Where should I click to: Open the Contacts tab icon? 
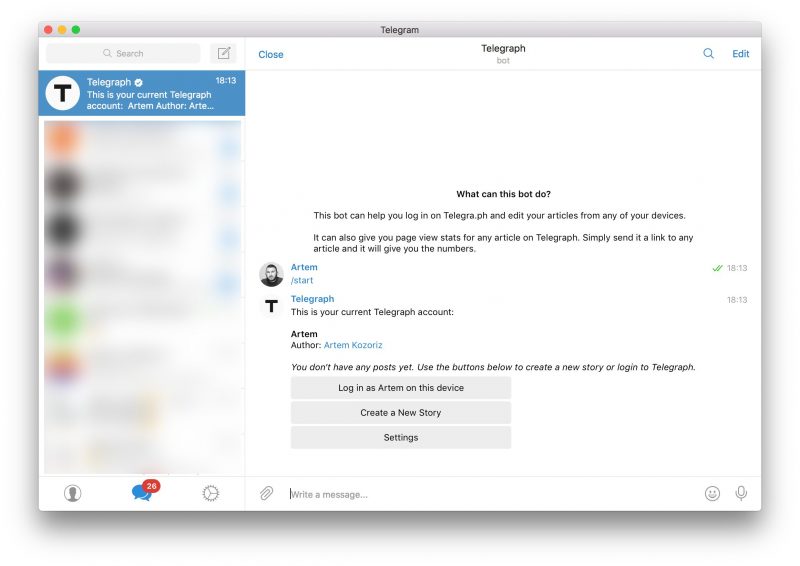pos(72,493)
